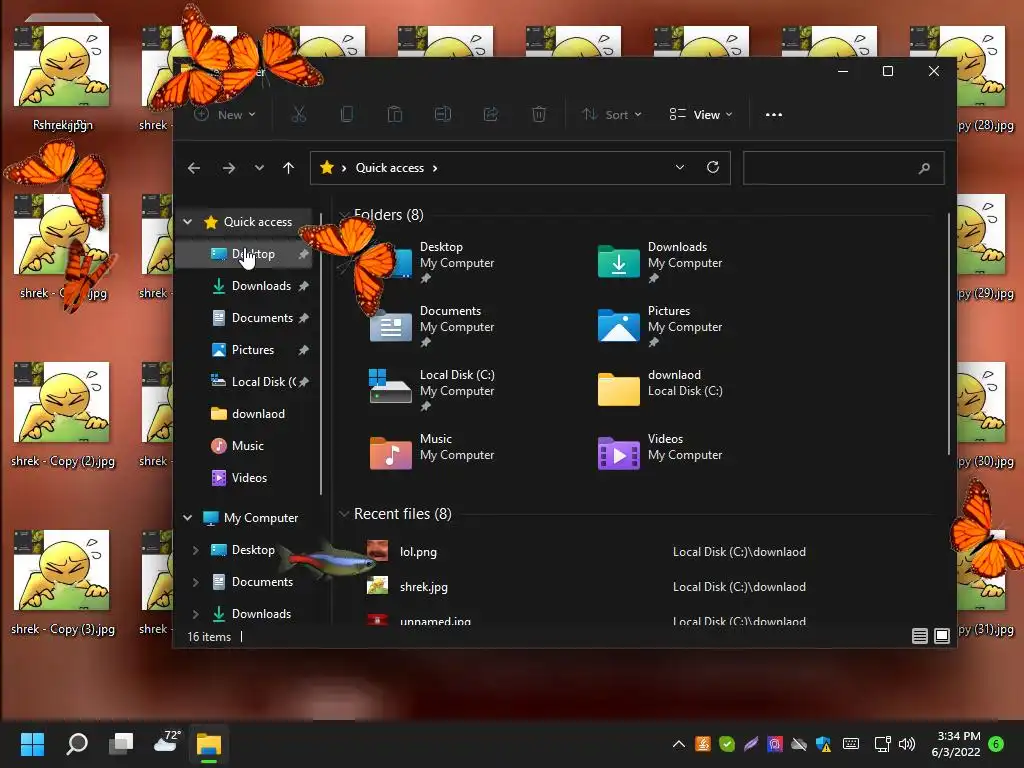The height and width of the screenshot is (768, 1024).
Task: Open the volume speaker icon in tray
Action: [x=906, y=744]
